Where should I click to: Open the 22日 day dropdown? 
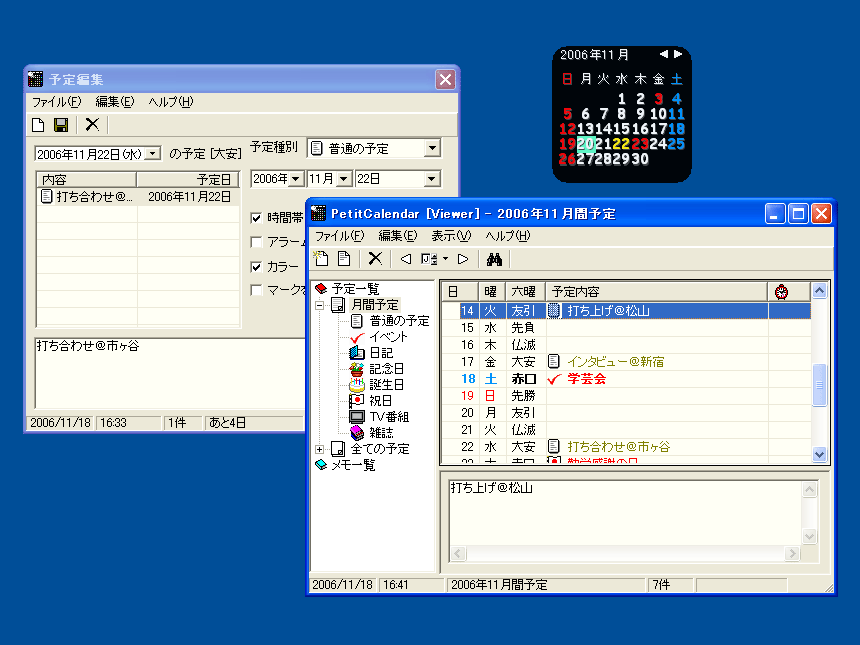pos(432,179)
